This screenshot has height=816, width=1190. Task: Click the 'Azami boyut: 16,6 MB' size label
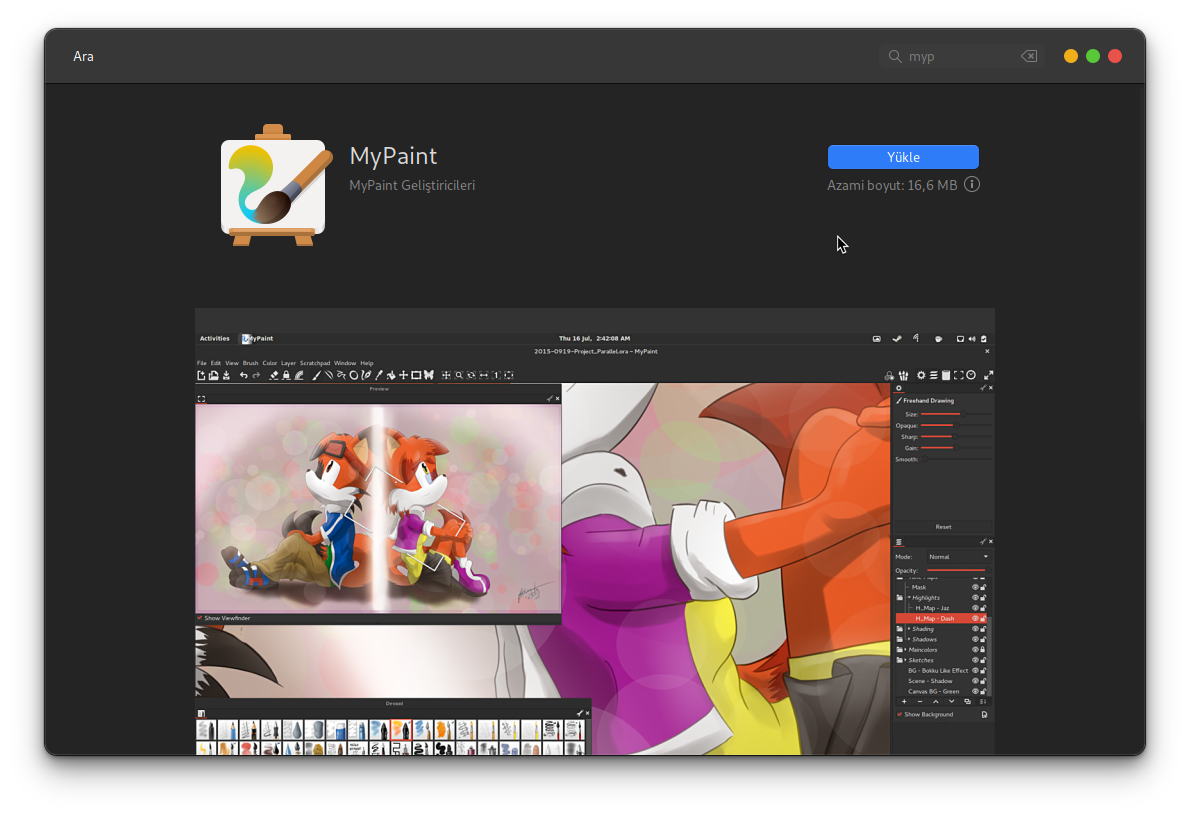point(892,185)
